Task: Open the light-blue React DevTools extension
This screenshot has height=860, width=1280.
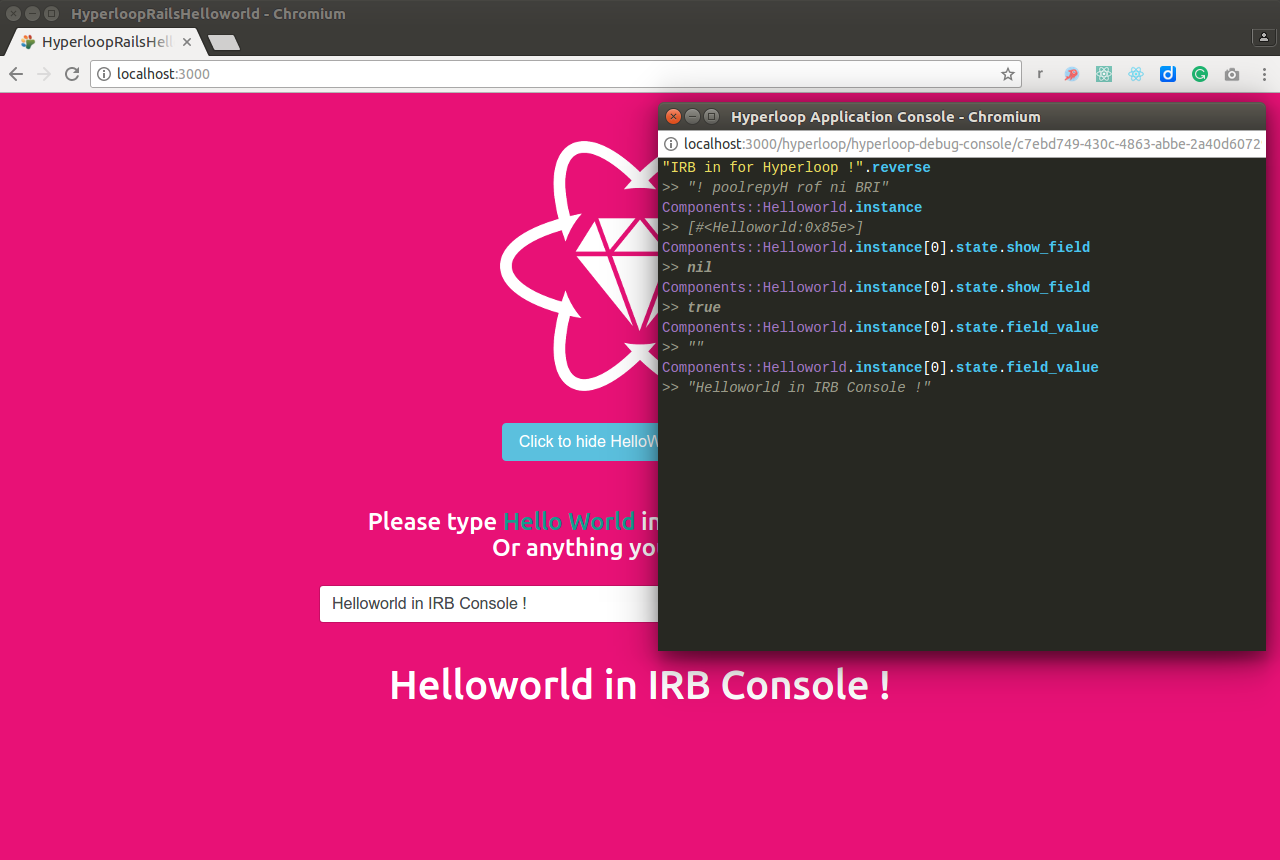Action: [x=1136, y=74]
